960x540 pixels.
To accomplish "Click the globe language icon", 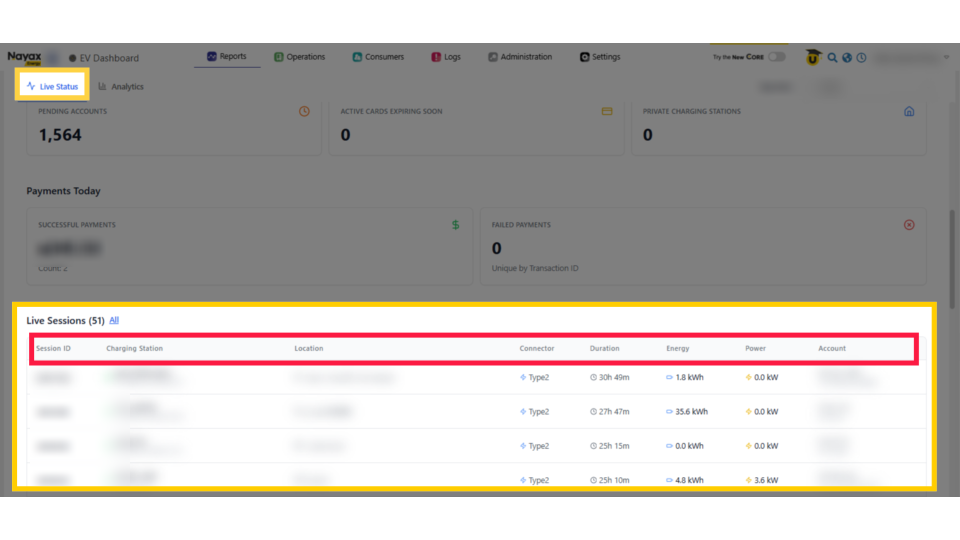I will tap(847, 58).
